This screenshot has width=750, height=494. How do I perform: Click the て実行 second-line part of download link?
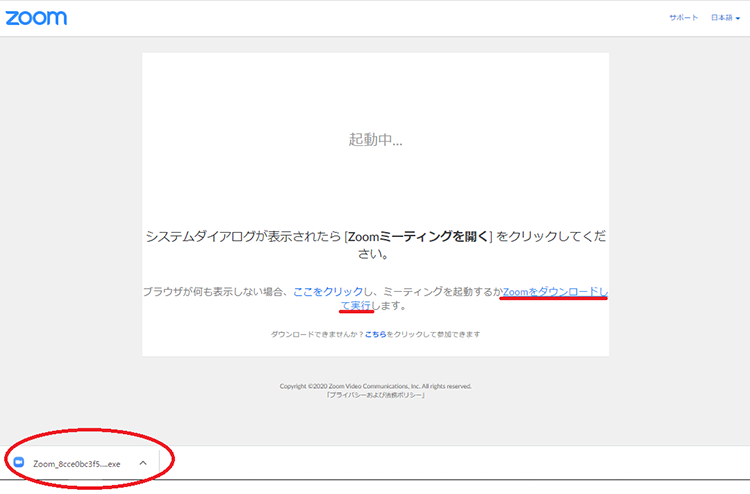click(x=356, y=305)
